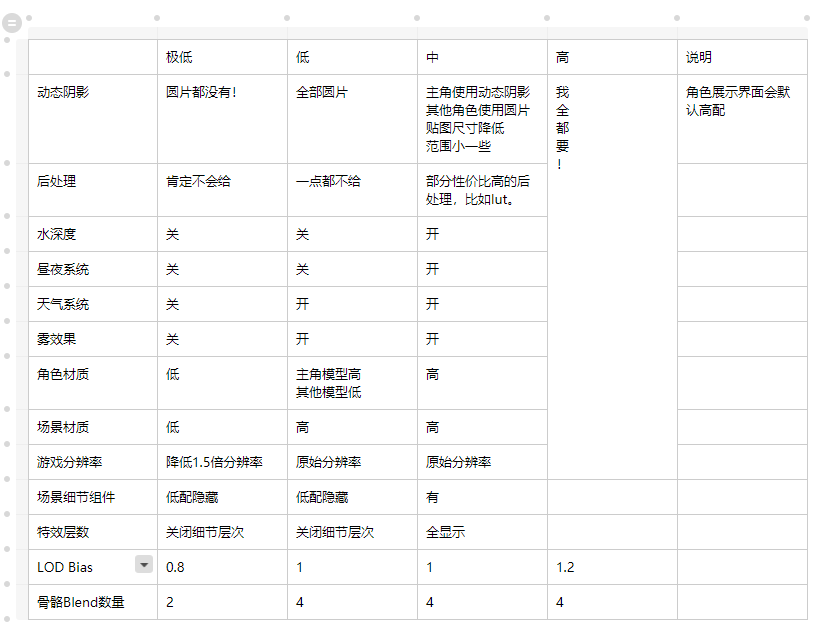Select the cell starting 主角使用动态阴影
This screenshot has width=832, height=631.
482,119
